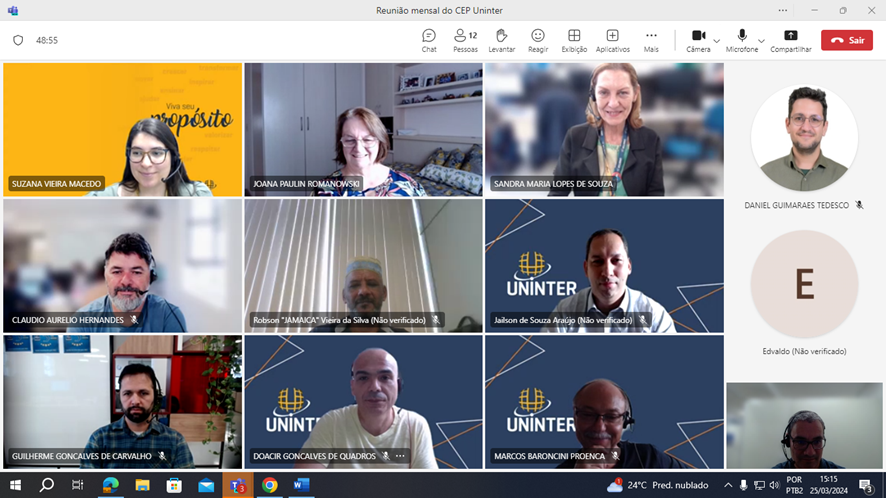Select Suzana Vieira Macedo's video tile
The width and height of the screenshot is (886, 498).
click(123, 129)
